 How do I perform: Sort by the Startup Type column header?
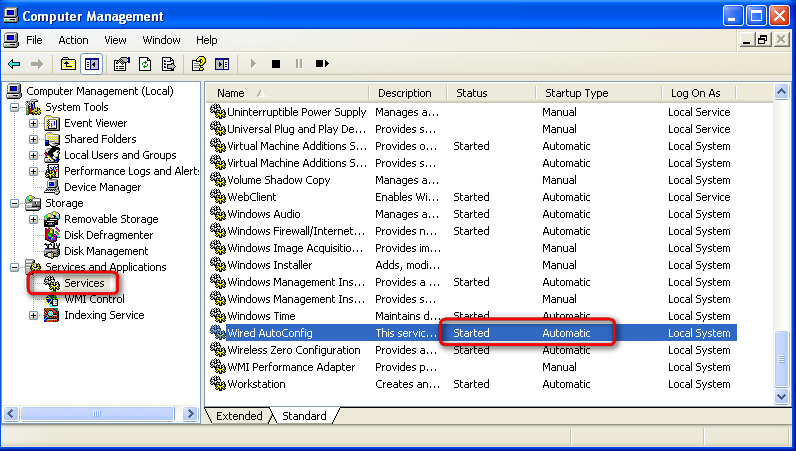[576, 93]
